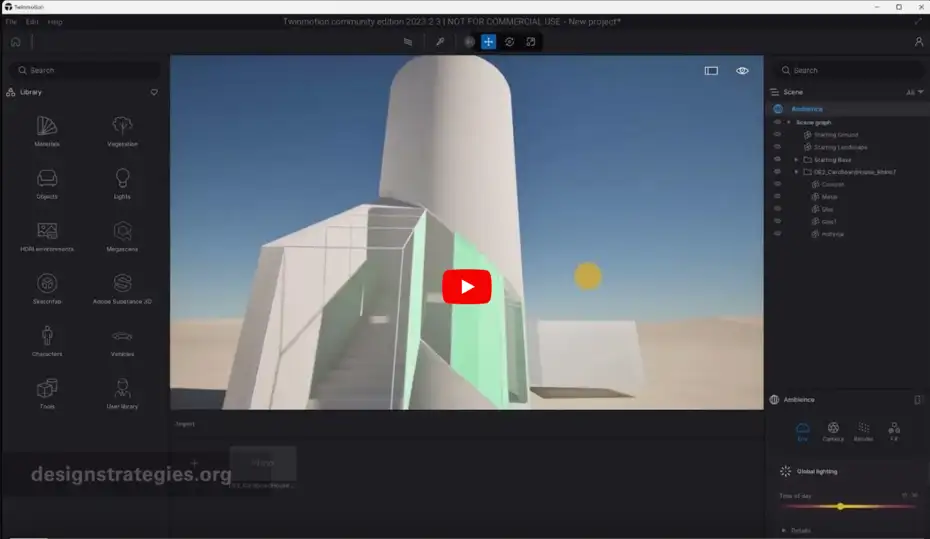Image resolution: width=930 pixels, height=539 pixels.
Task: Toggle visibility of Starting Landscape
Action: (x=777, y=147)
